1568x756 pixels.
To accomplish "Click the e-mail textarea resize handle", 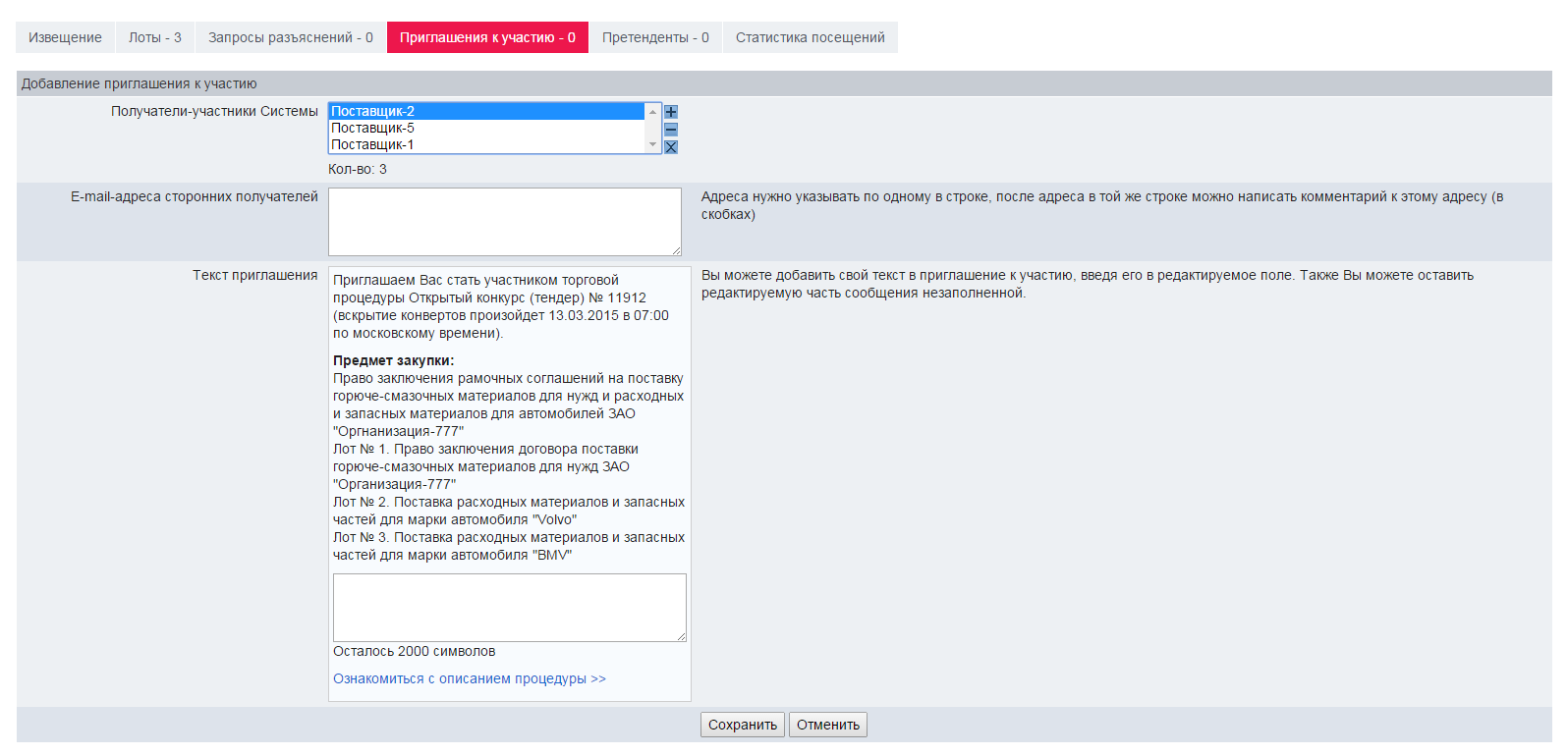I will tap(676, 251).
